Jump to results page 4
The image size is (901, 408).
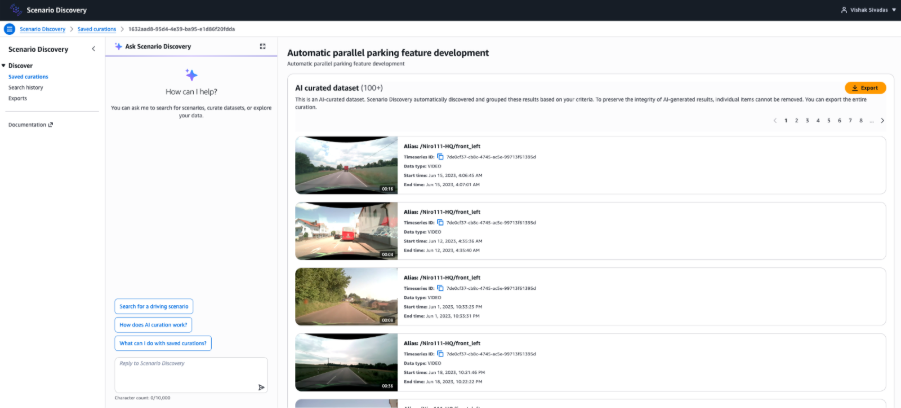point(818,121)
